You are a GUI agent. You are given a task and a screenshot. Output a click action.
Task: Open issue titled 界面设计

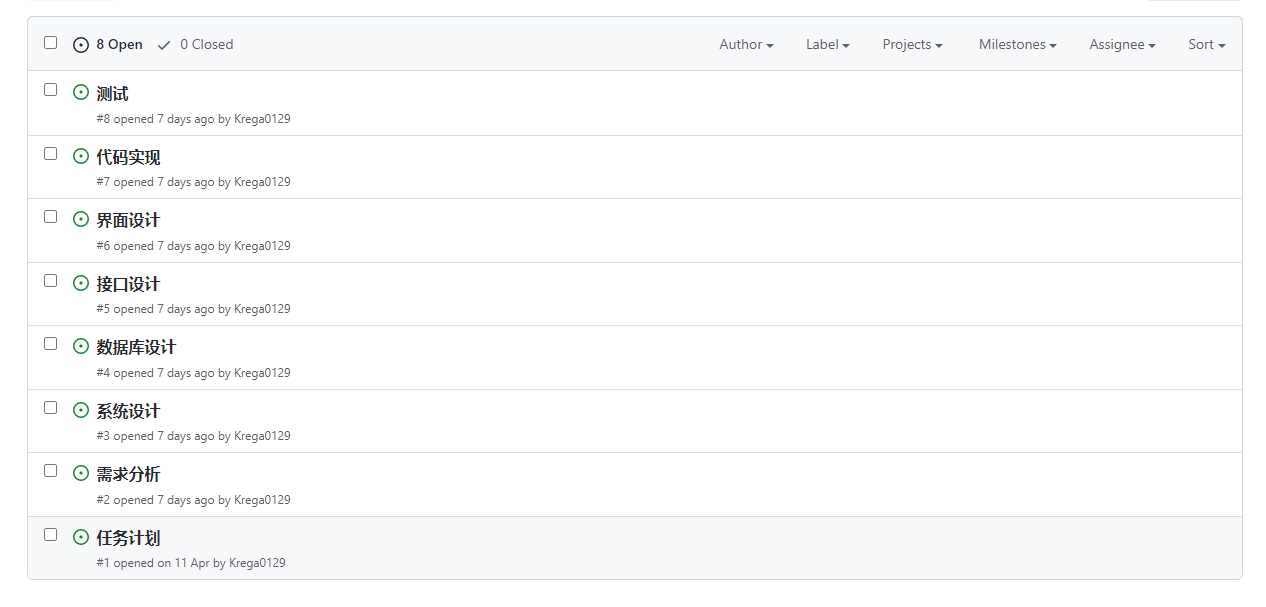pos(128,220)
